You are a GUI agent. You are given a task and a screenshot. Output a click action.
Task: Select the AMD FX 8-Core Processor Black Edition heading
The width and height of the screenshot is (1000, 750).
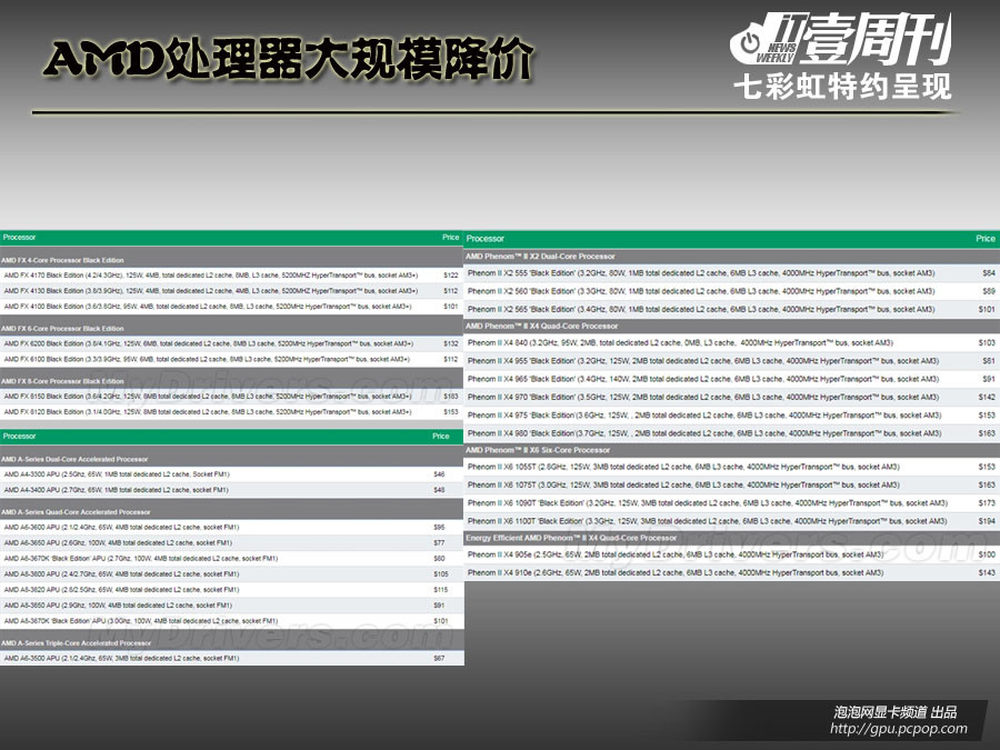point(232,381)
